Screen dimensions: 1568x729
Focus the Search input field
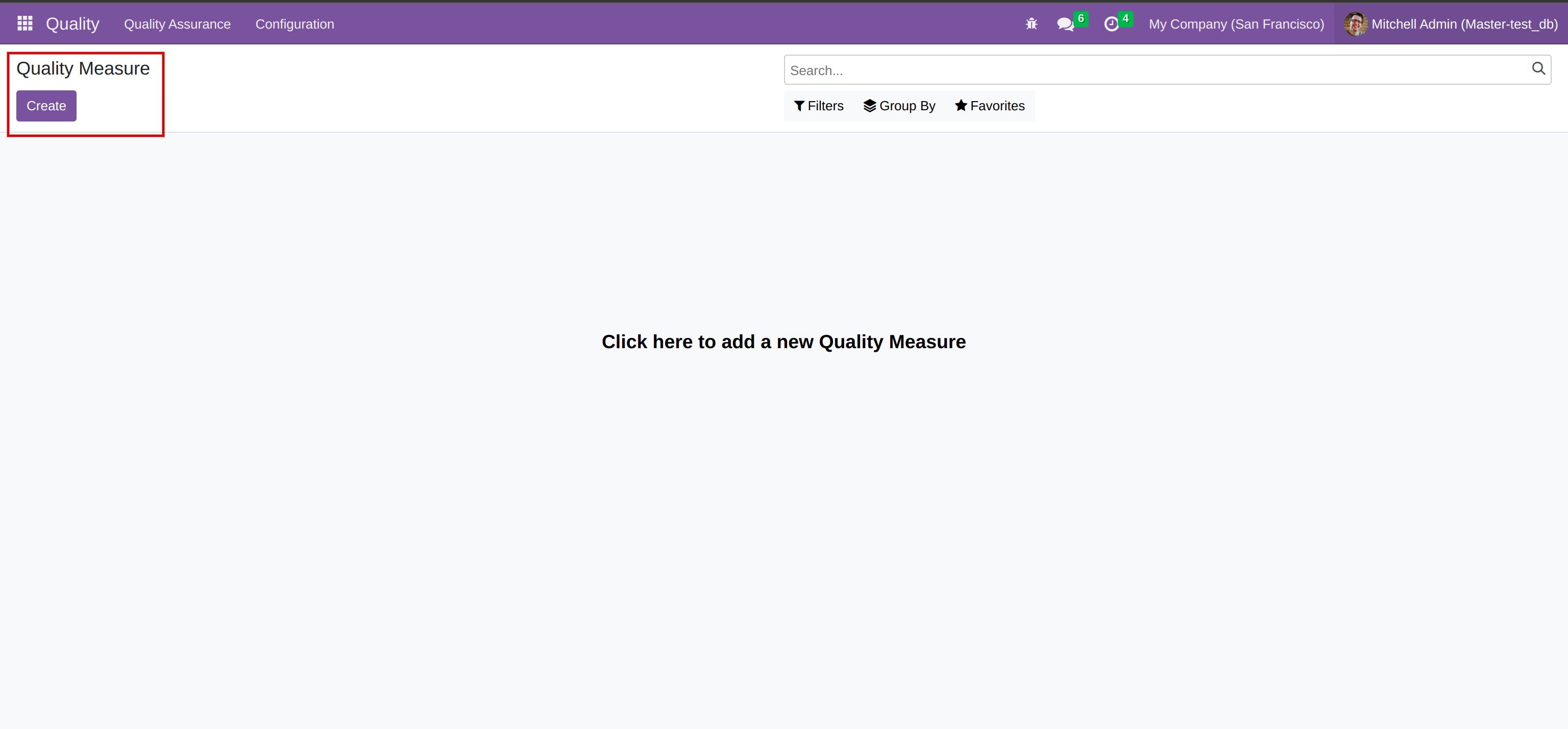[1157, 70]
